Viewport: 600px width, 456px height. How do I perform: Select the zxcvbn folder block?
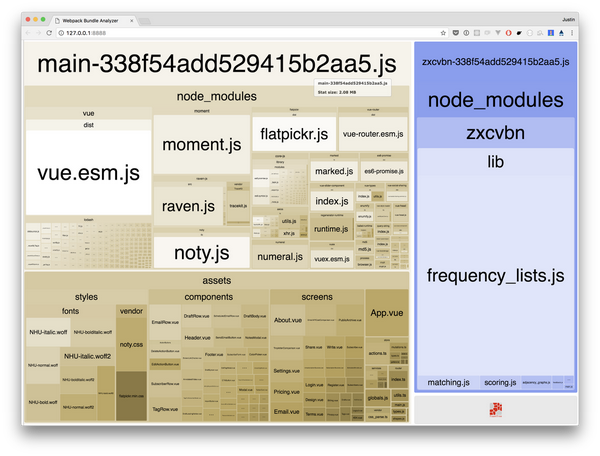pos(496,133)
